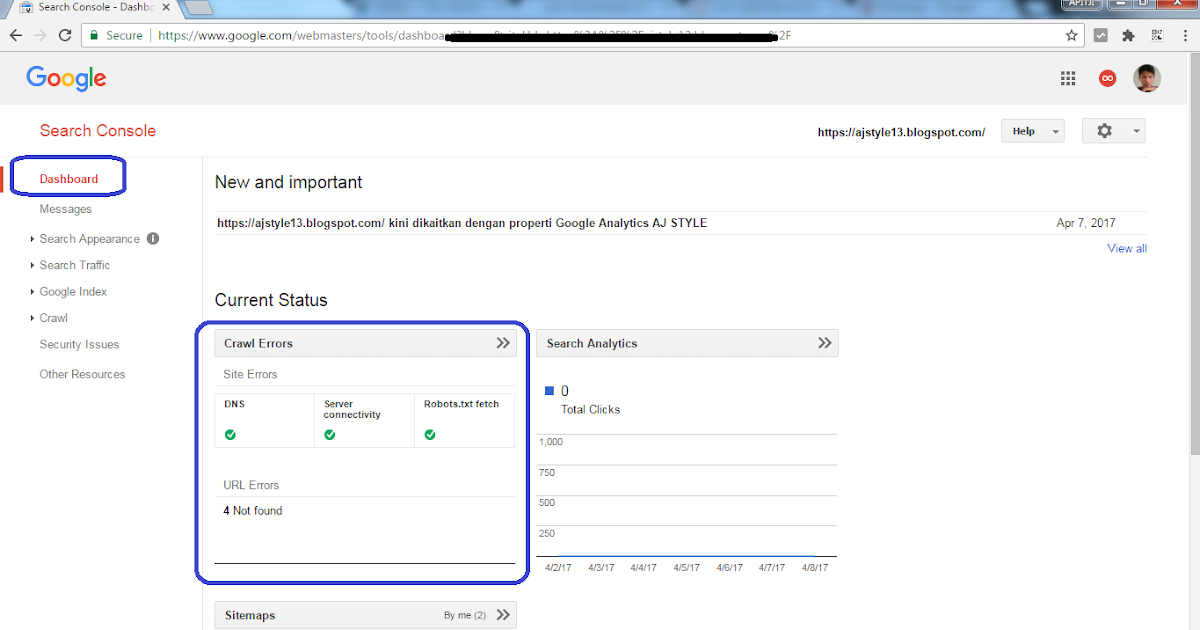Click the Google logo
Viewport: 1200px width, 630px height.
pyautogui.click(x=66, y=78)
